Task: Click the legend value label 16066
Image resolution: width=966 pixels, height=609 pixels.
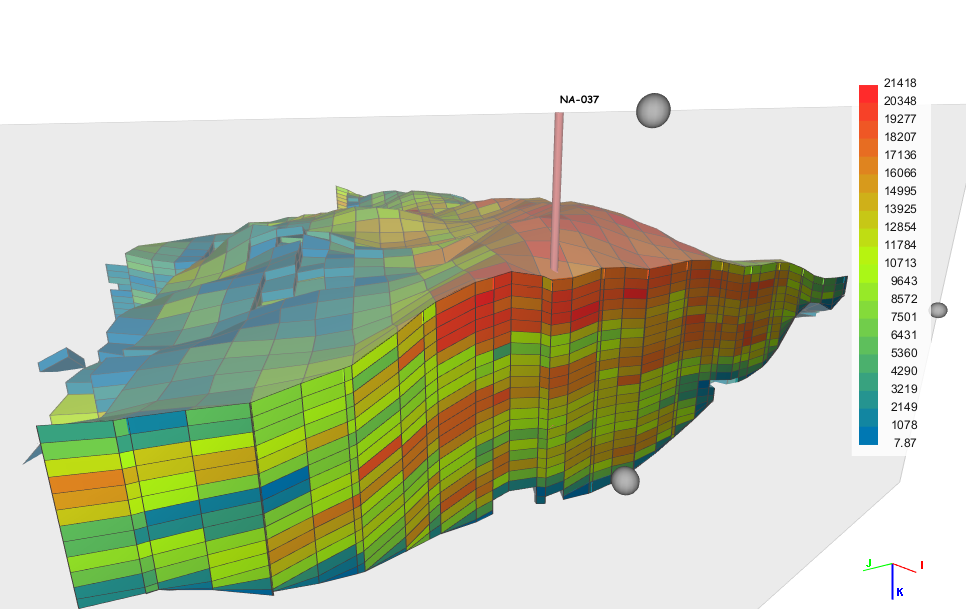Action: point(900,173)
